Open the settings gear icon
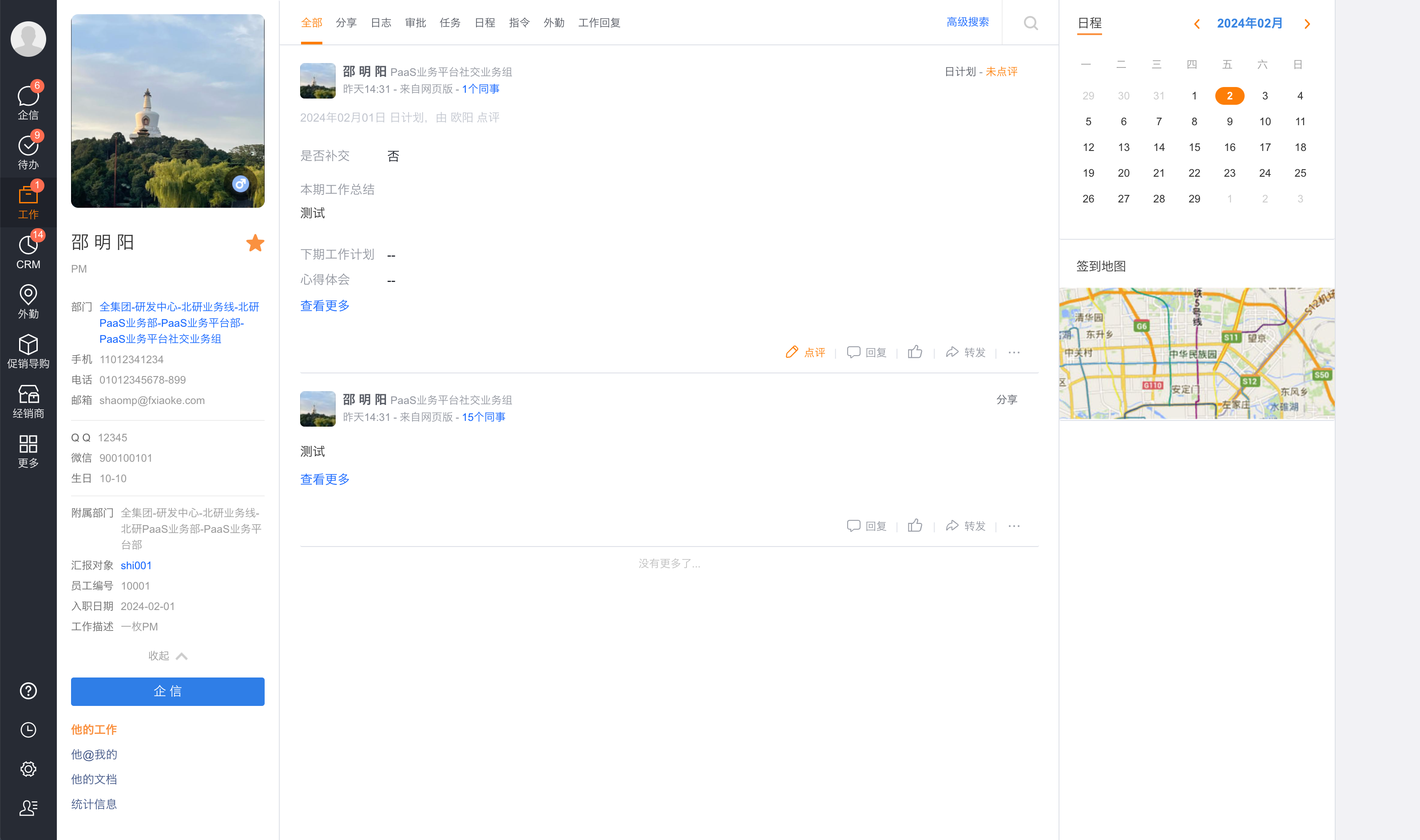This screenshot has width=1420, height=840. pyautogui.click(x=28, y=769)
